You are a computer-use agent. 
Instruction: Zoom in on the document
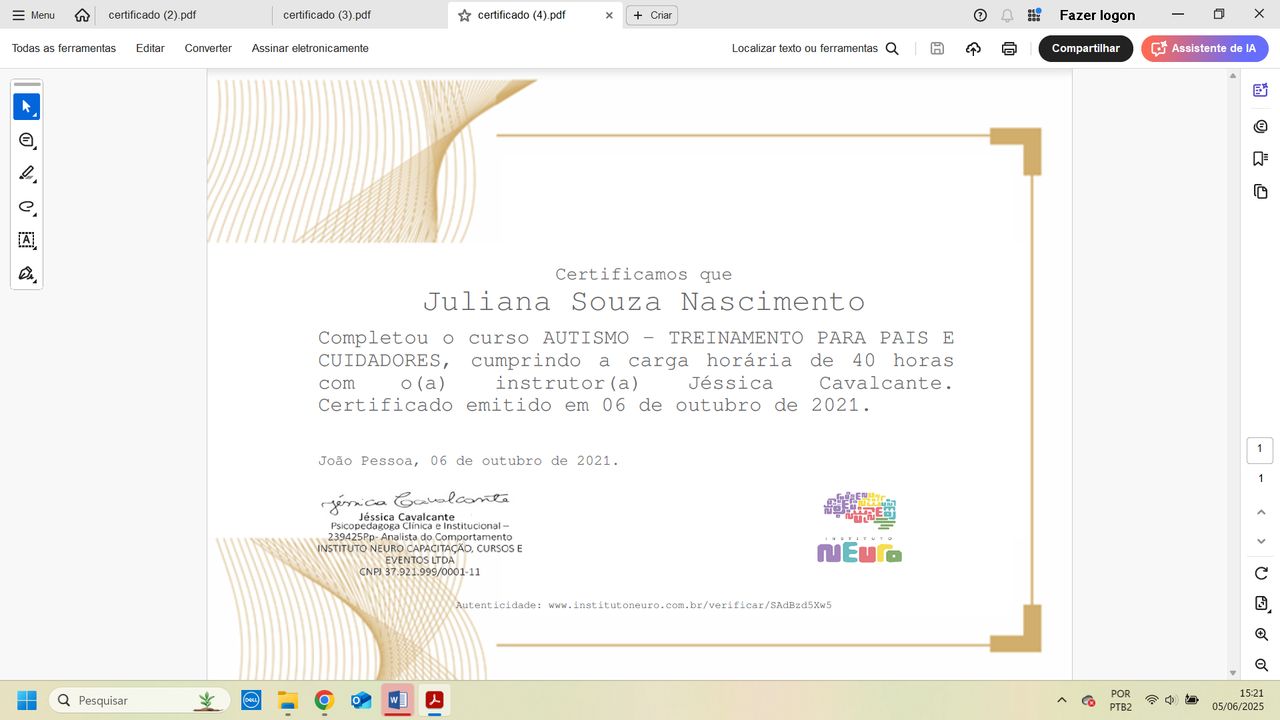tap(1261, 635)
